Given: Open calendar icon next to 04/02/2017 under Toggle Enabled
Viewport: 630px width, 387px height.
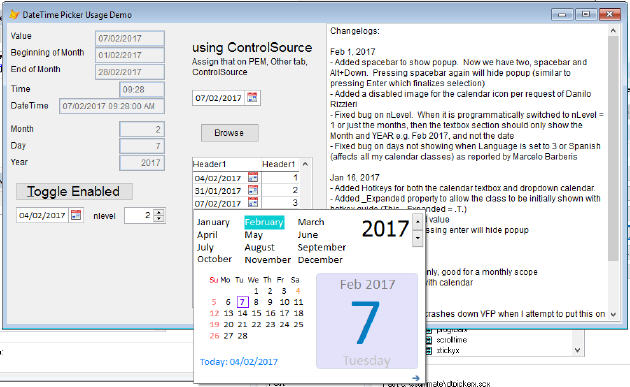Looking at the screenshot, I should [76, 215].
